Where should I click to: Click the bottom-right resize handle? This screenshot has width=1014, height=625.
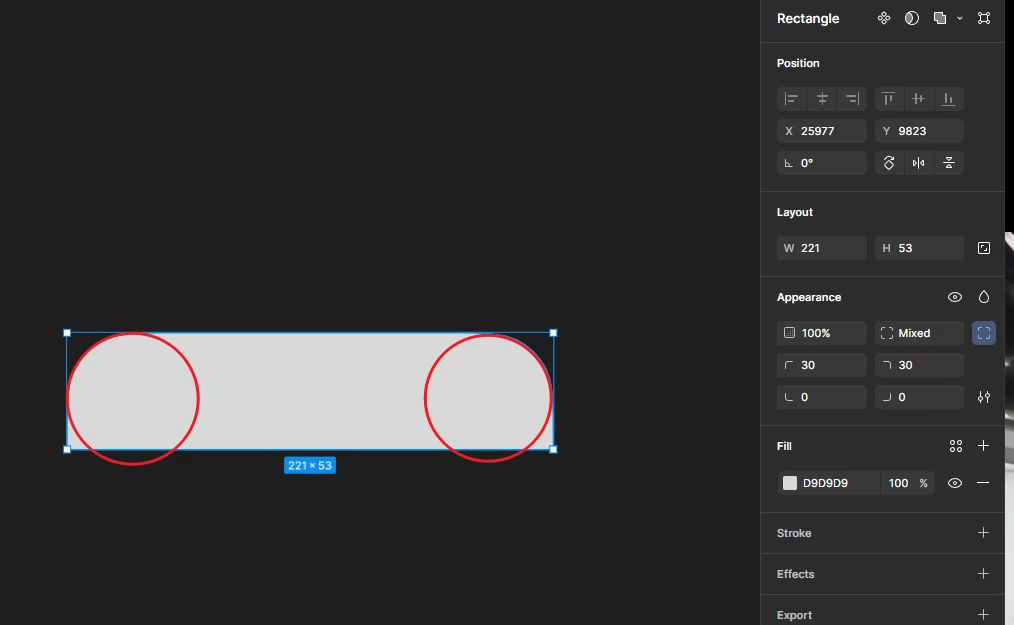[553, 450]
